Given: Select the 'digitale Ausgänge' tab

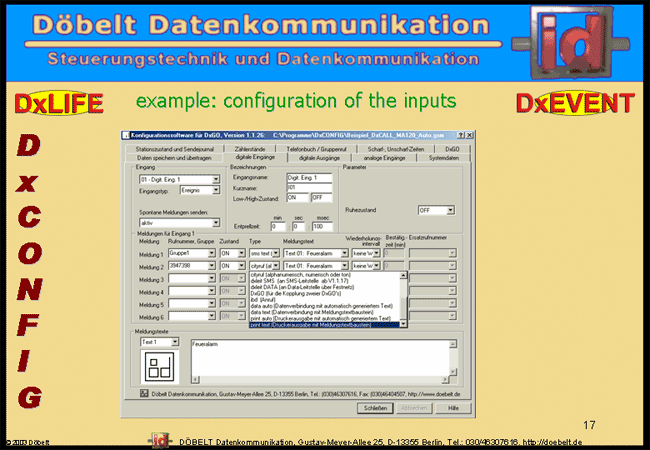Looking at the screenshot, I should point(319,158).
